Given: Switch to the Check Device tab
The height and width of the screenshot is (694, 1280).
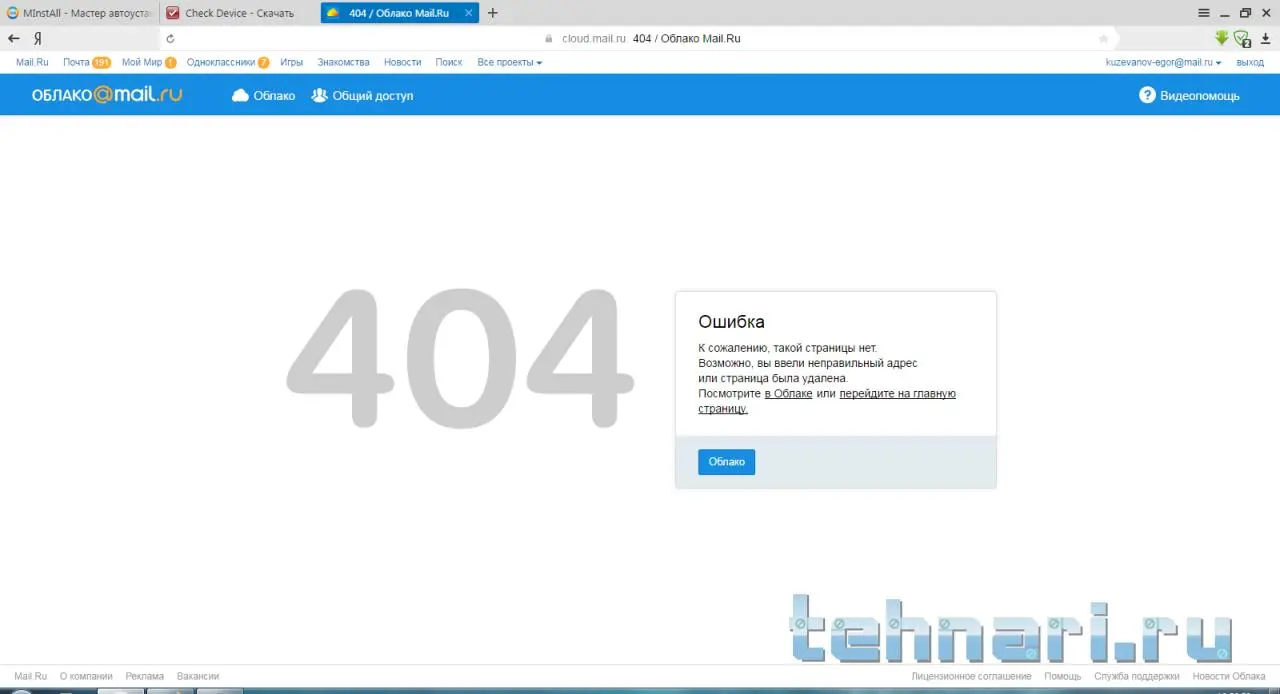Looking at the screenshot, I should (x=239, y=13).
